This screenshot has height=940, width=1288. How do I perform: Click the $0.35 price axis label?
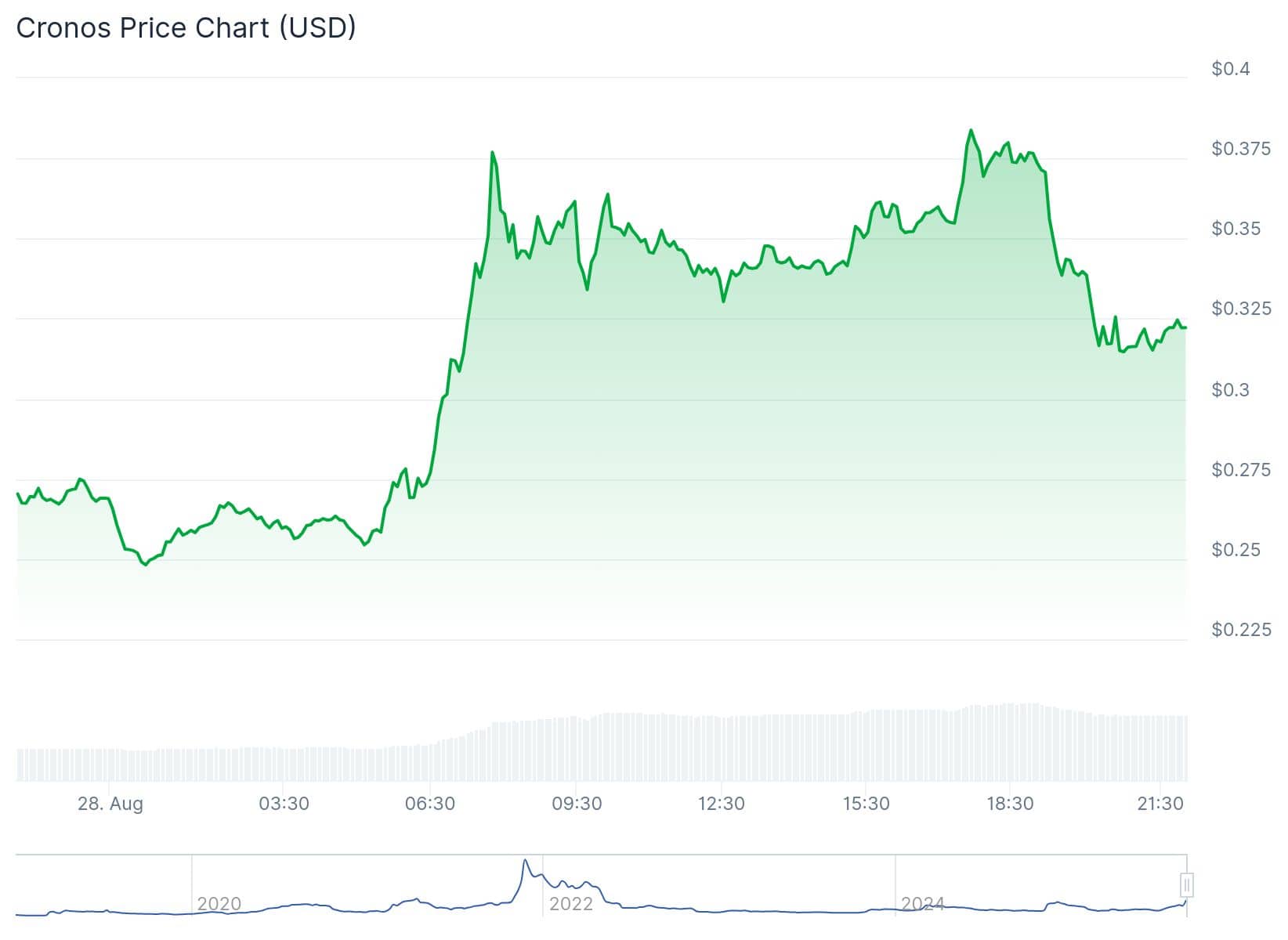1236,229
